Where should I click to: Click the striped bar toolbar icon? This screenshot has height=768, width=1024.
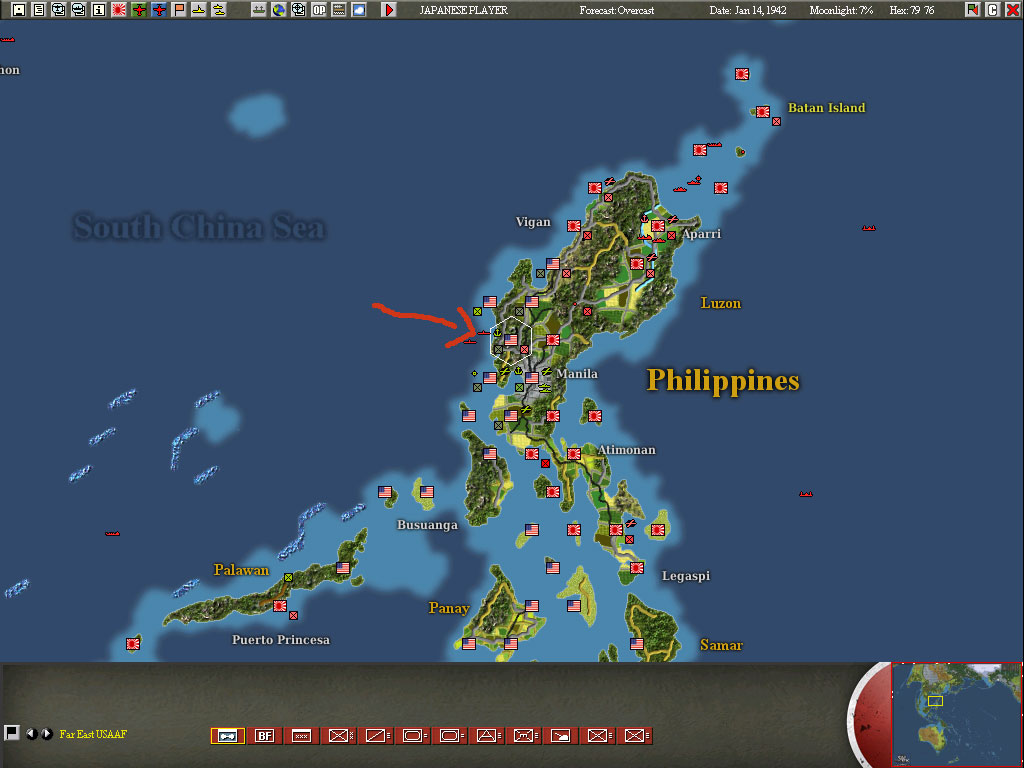coord(339,10)
